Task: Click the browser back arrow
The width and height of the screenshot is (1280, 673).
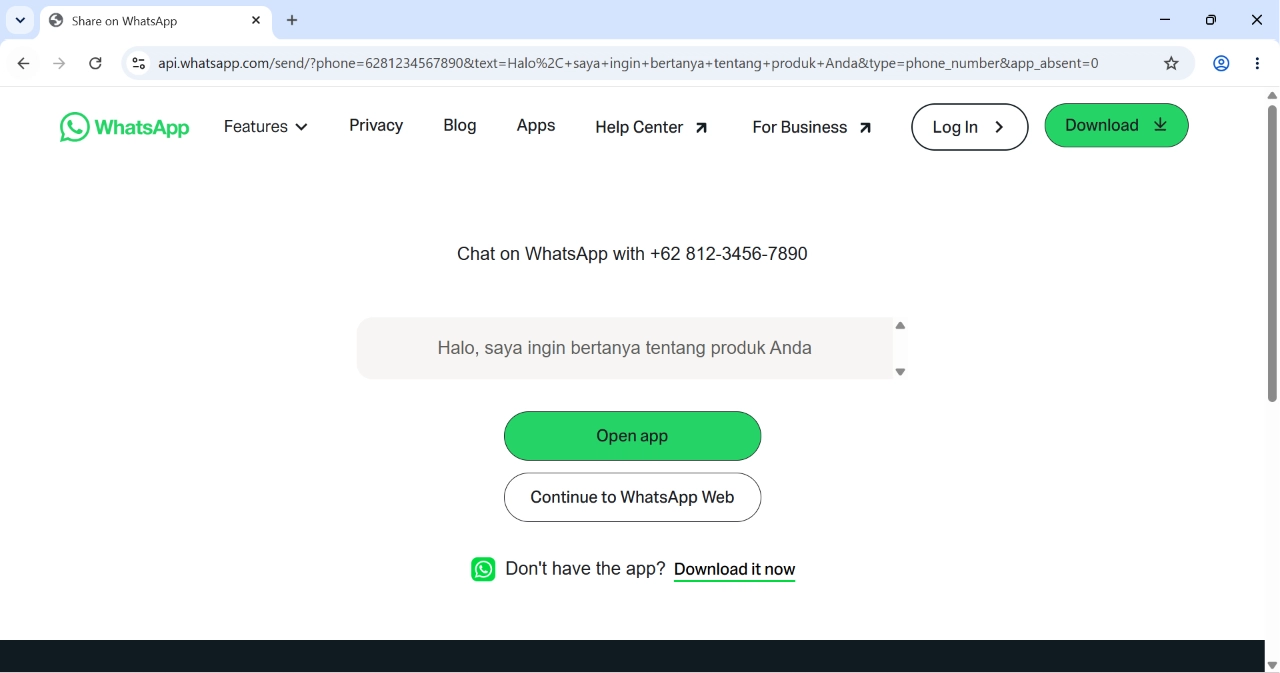Action: pos(23,63)
